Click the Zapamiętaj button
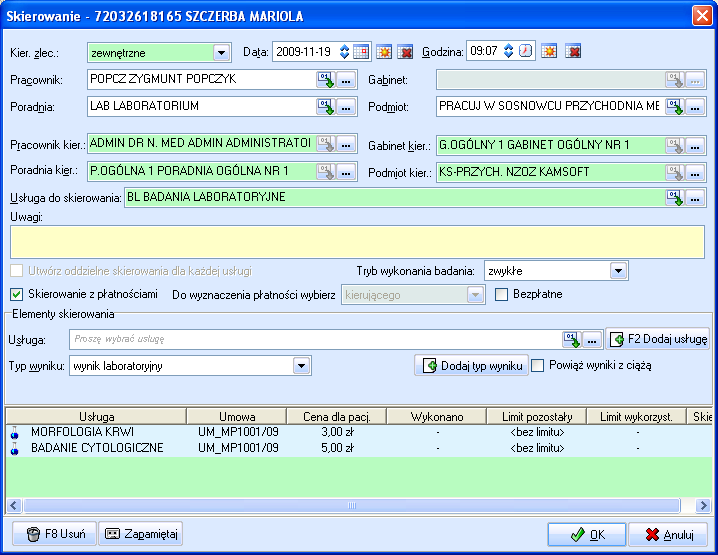 (141, 534)
